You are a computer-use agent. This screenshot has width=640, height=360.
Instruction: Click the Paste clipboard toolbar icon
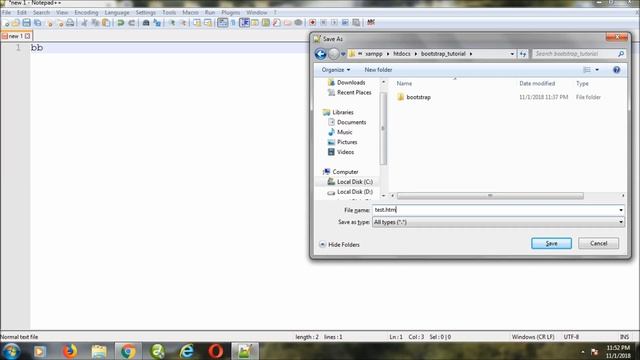[106, 23]
